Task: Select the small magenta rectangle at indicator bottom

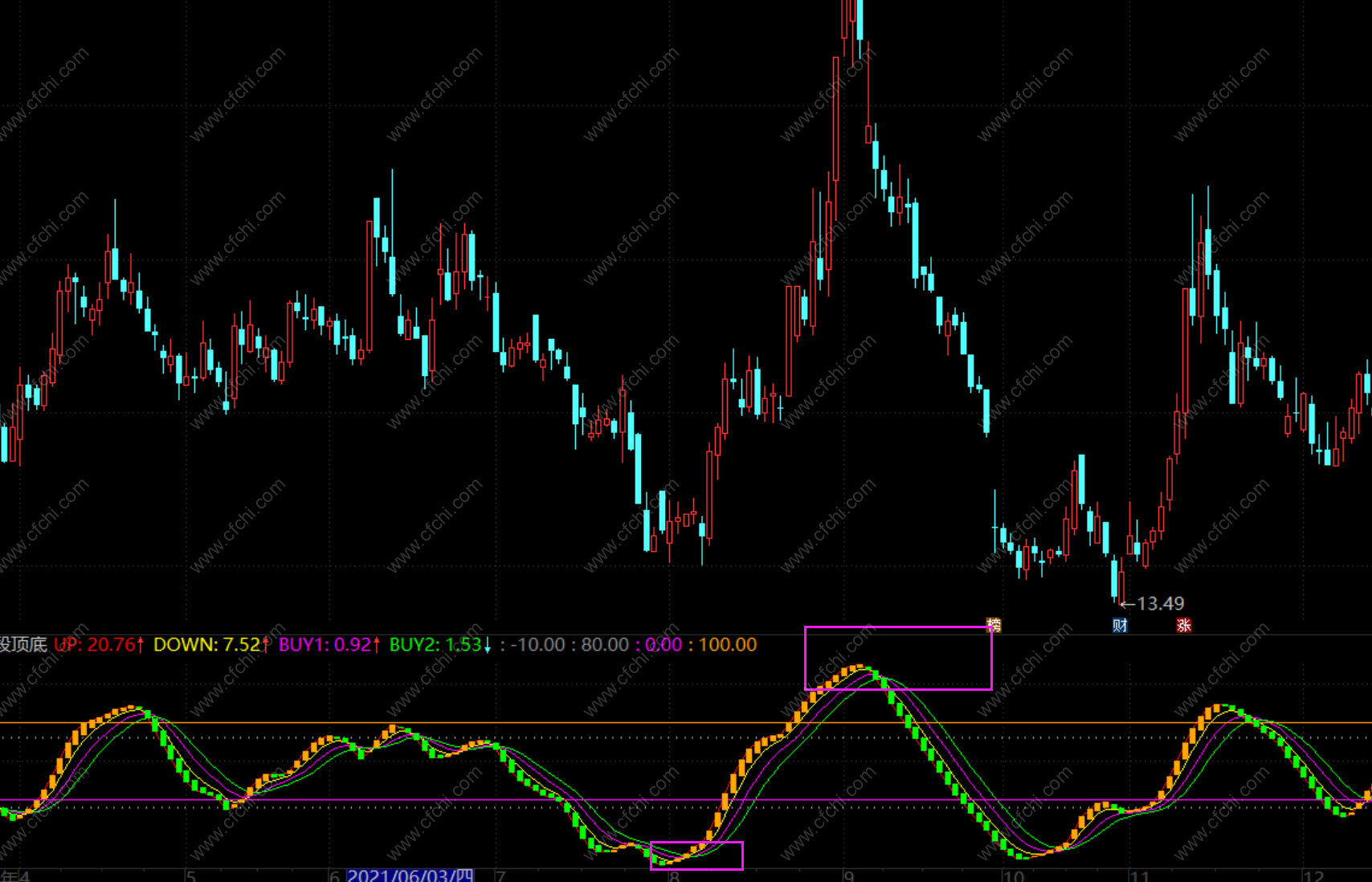Action: coord(696,855)
